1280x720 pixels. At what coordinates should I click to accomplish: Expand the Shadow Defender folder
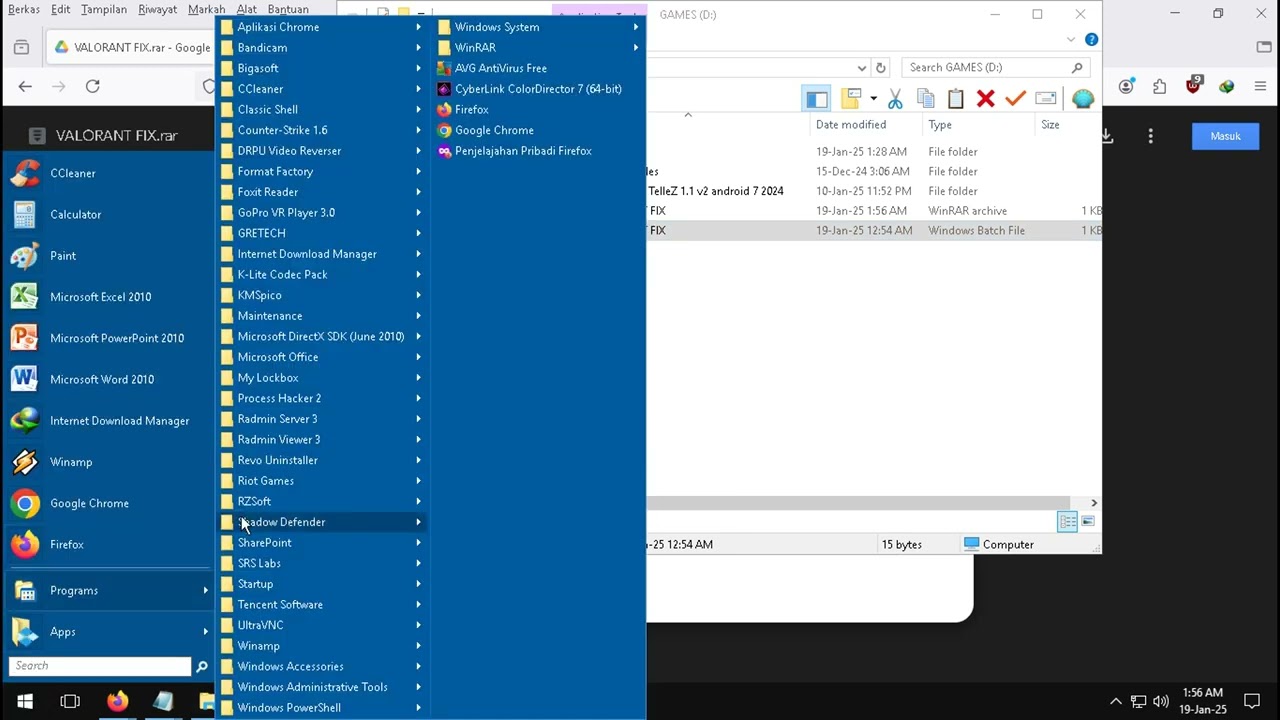point(322,522)
